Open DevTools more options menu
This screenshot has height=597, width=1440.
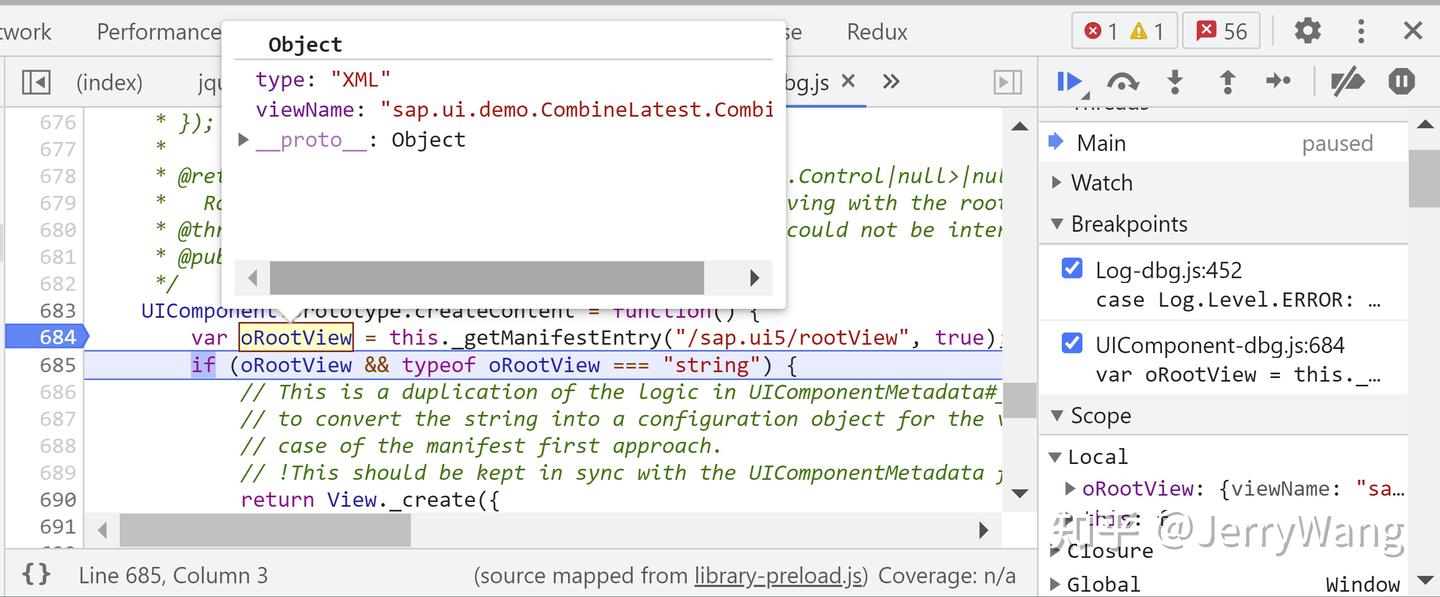1361,31
